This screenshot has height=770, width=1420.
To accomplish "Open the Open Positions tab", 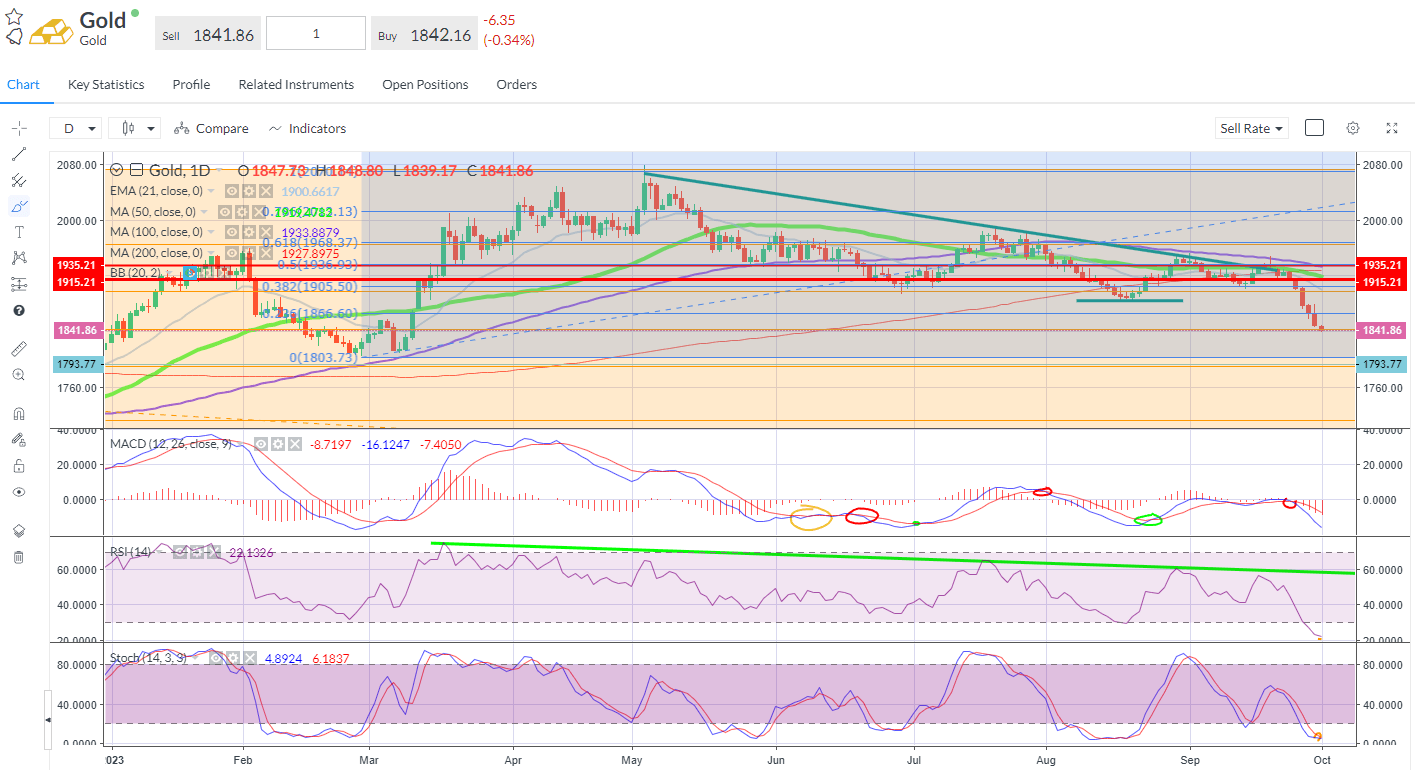I will point(425,85).
